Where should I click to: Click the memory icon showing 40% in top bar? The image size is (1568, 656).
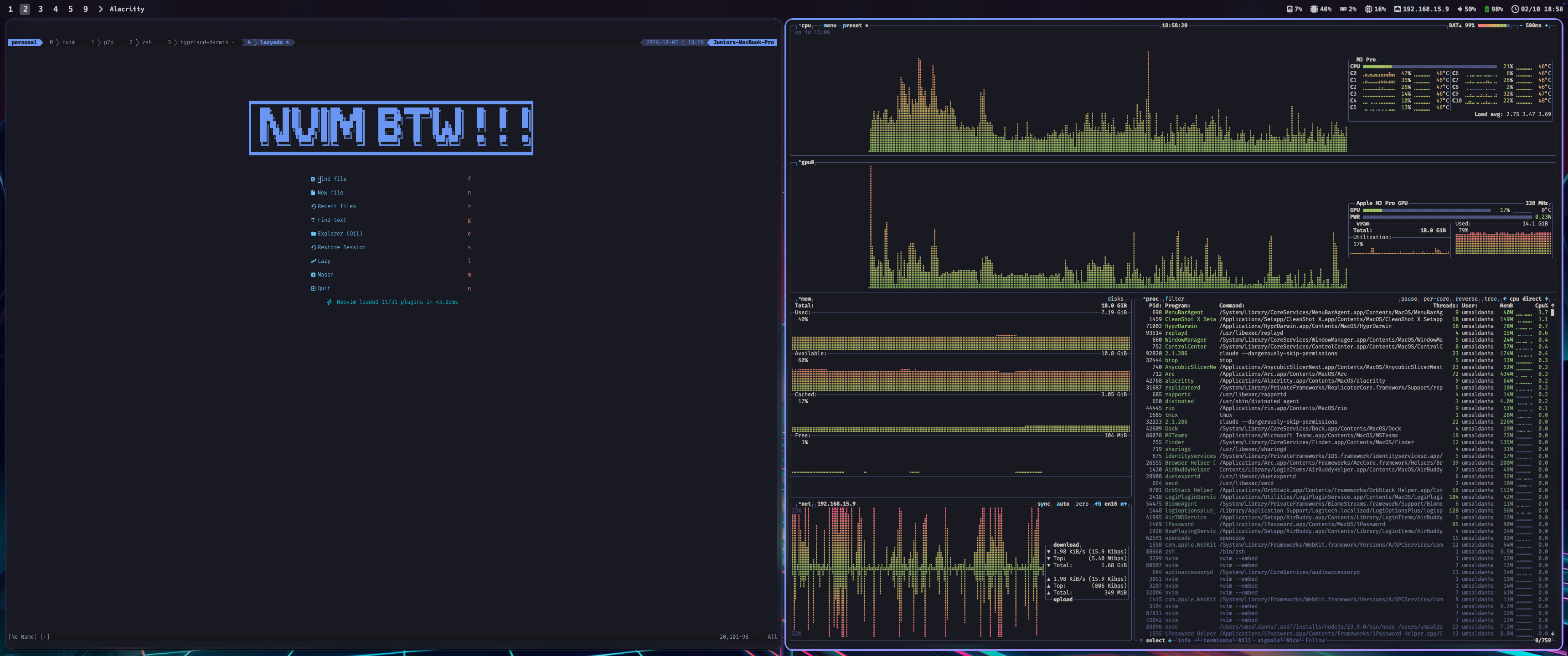[1314, 9]
